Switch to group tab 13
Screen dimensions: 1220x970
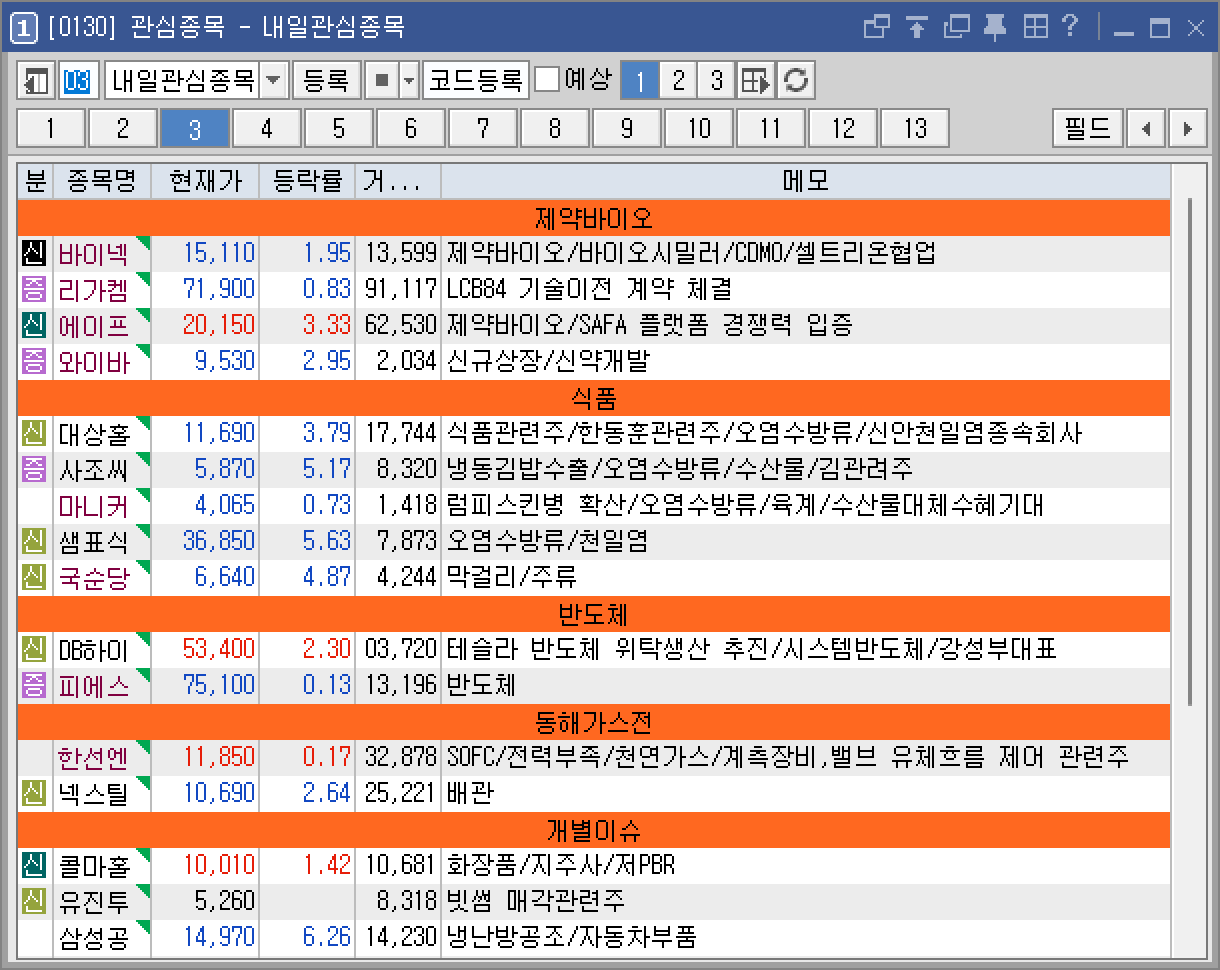pyautogui.click(x=915, y=129)
